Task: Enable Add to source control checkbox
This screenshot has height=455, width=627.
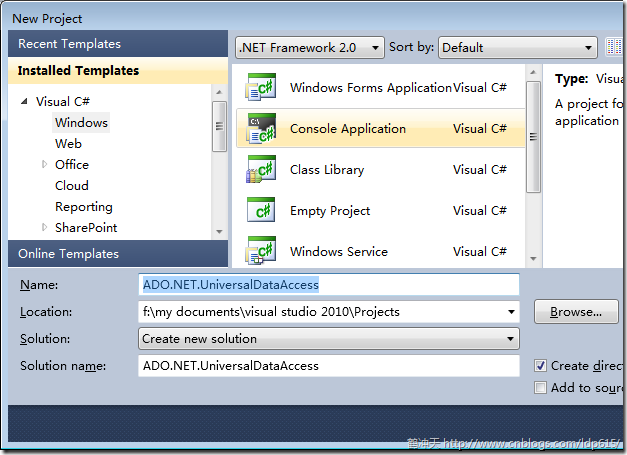Action: (540, 387)
